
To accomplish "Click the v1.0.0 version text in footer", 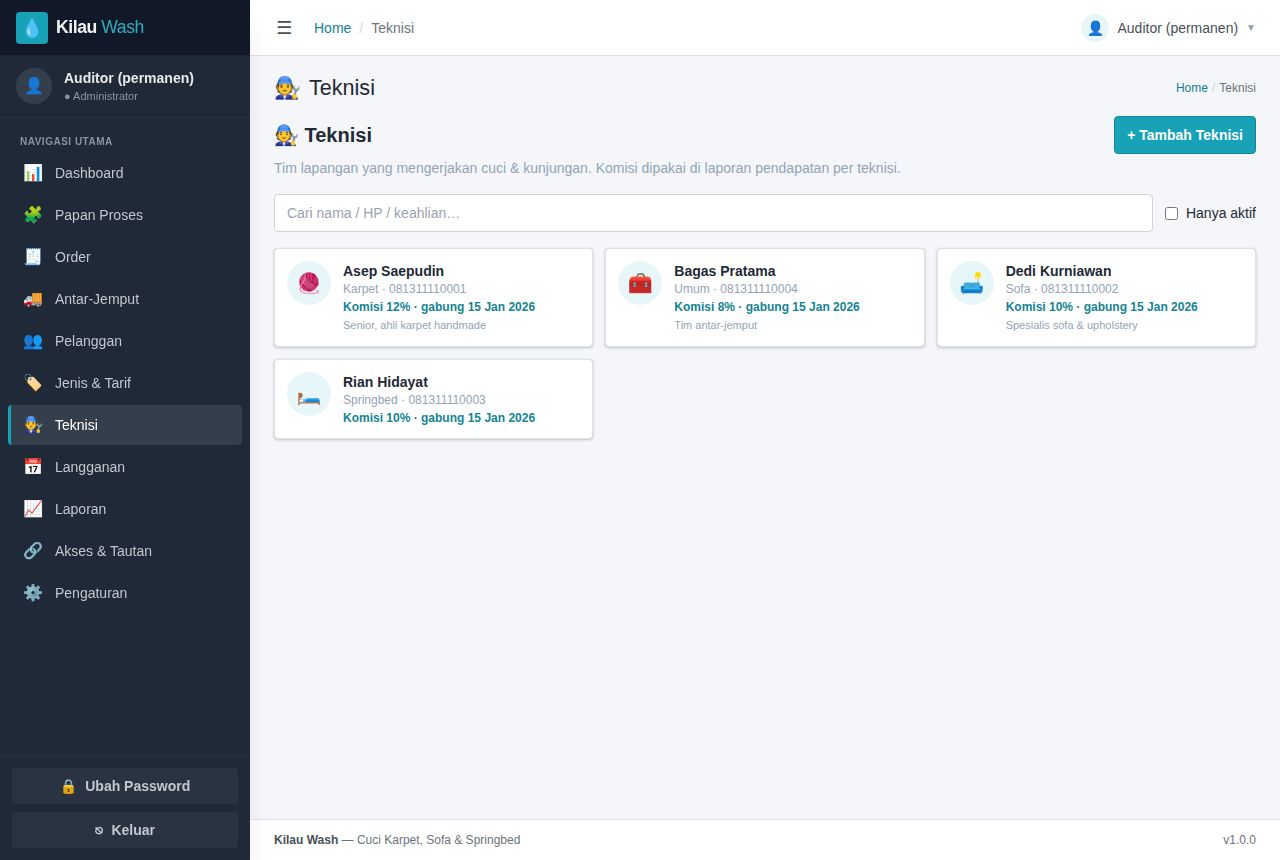I will coord(1239,840).
